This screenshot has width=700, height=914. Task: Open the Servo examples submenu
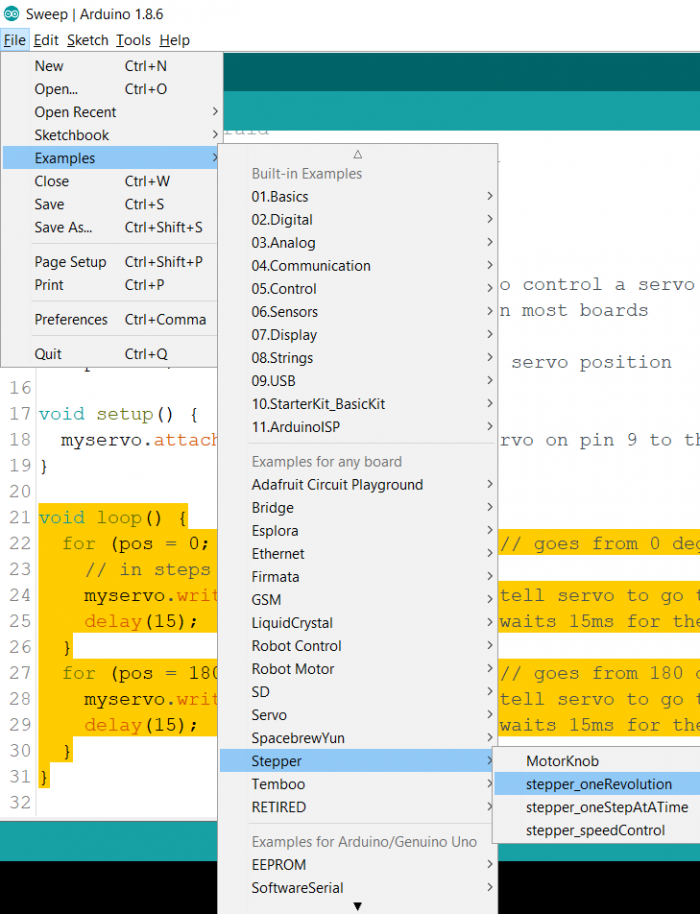358,715
